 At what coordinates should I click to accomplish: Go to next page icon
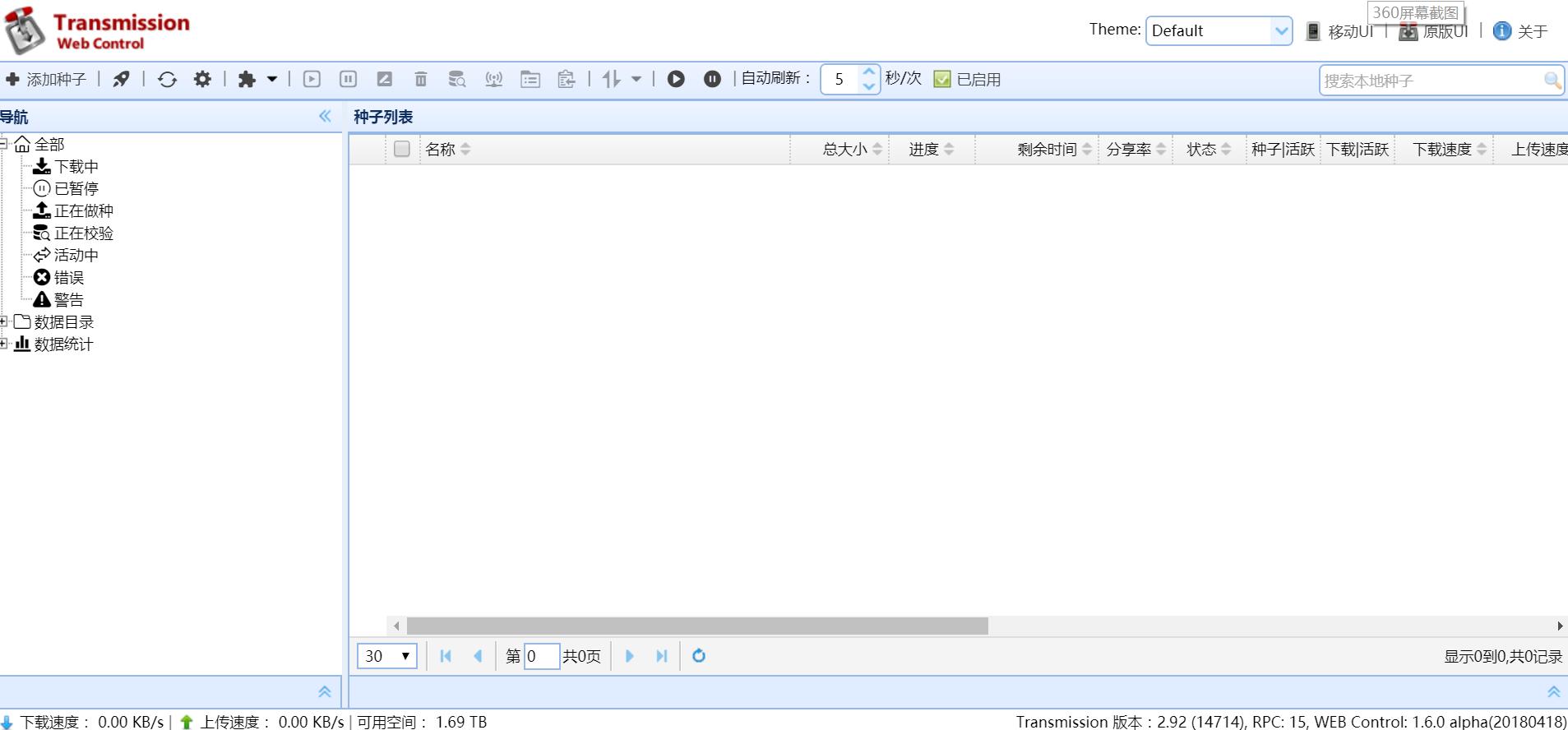tap(630, 656)
